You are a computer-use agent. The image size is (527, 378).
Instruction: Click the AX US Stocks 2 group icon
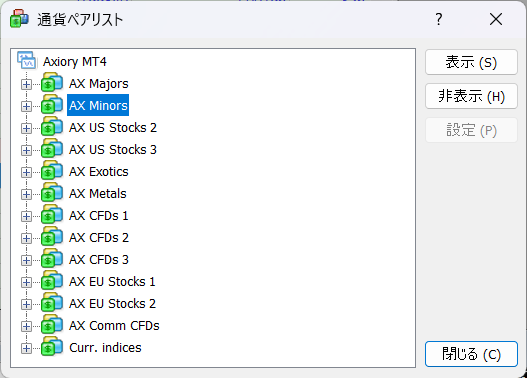click(52, 127)
